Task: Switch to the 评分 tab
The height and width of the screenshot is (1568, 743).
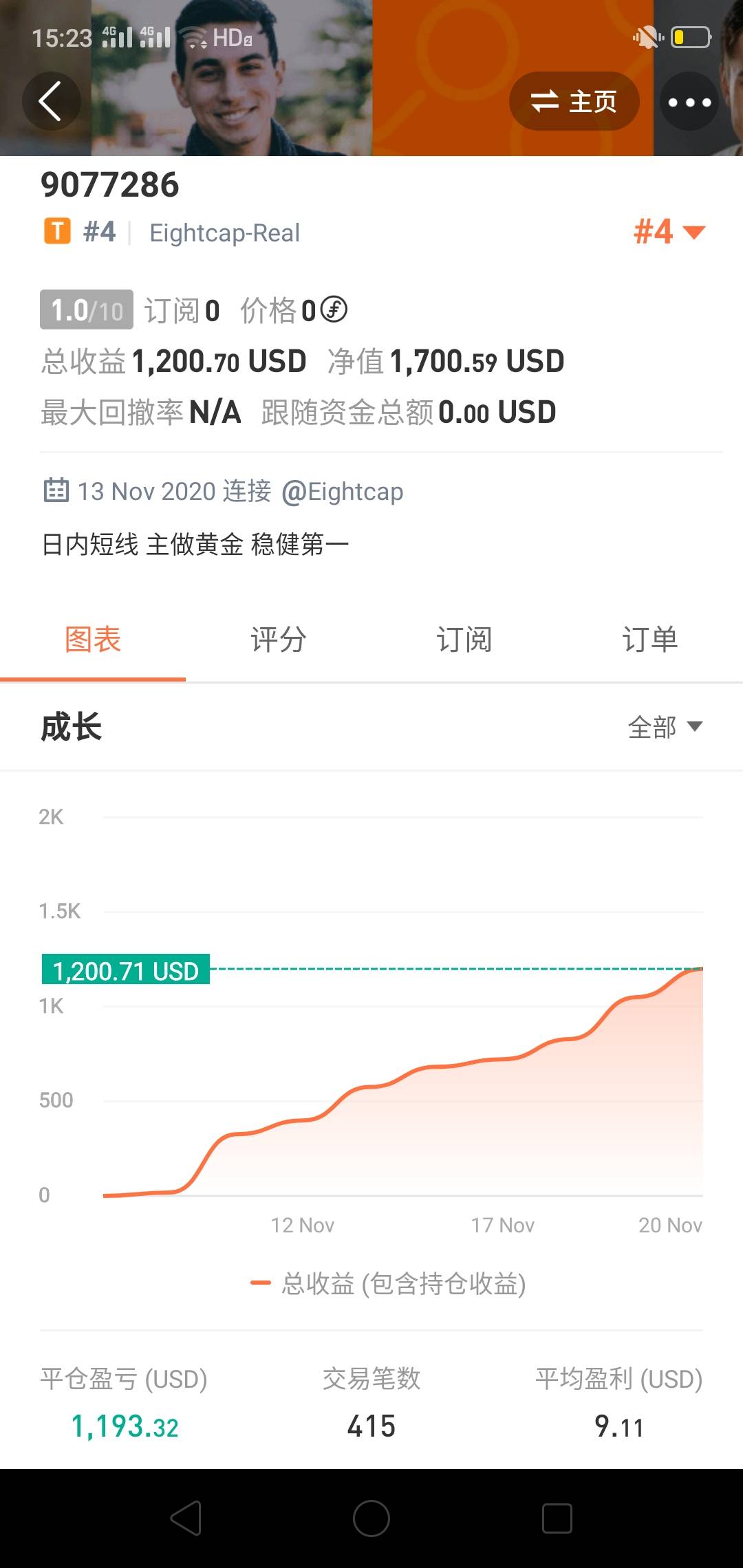Action: tap(278, 640)
